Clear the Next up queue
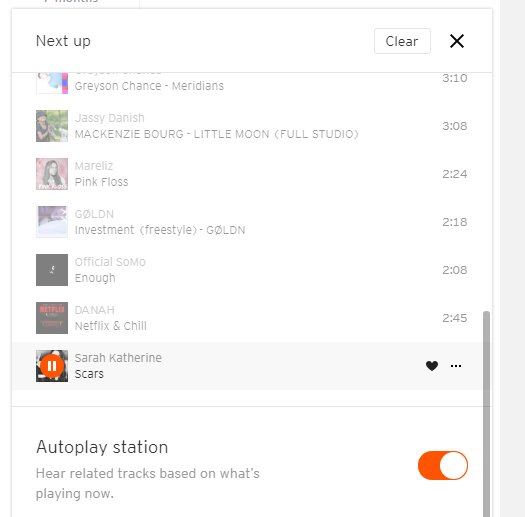 [x=402, y=41]
